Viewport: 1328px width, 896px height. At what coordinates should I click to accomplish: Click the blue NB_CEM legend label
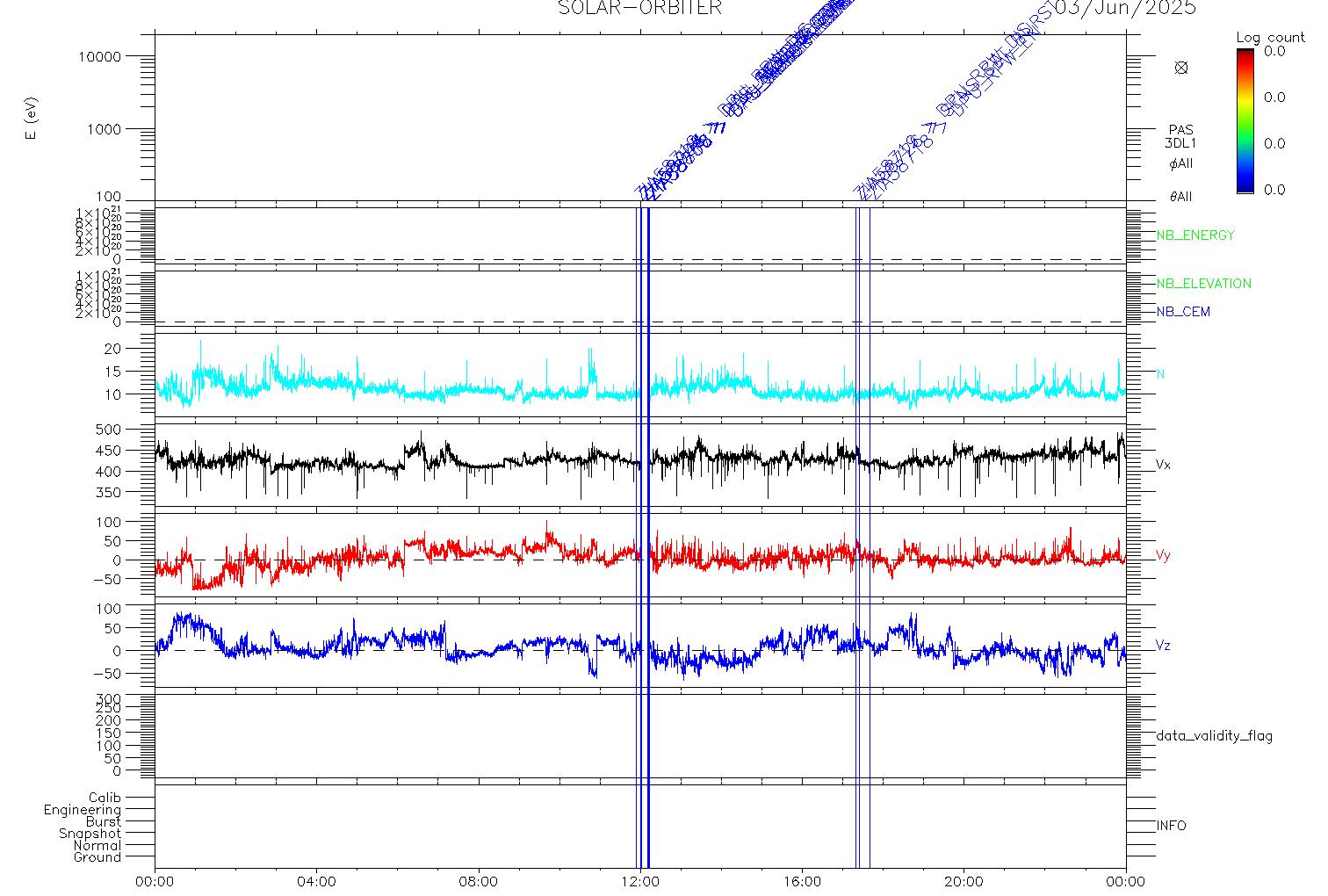click(x=1183, y=312)
